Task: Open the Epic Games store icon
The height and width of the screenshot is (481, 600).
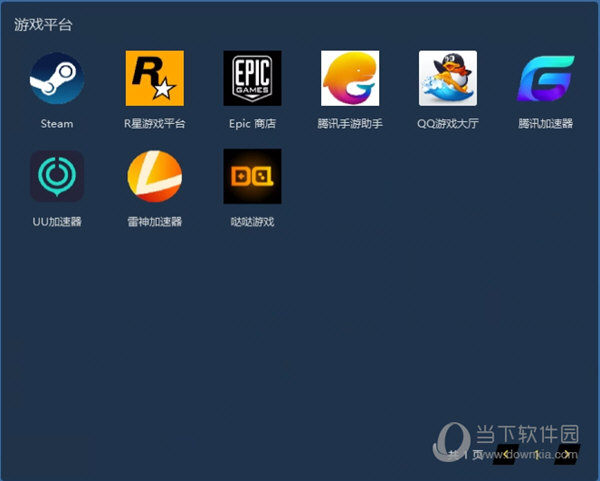Action: [x=253, y=78]
